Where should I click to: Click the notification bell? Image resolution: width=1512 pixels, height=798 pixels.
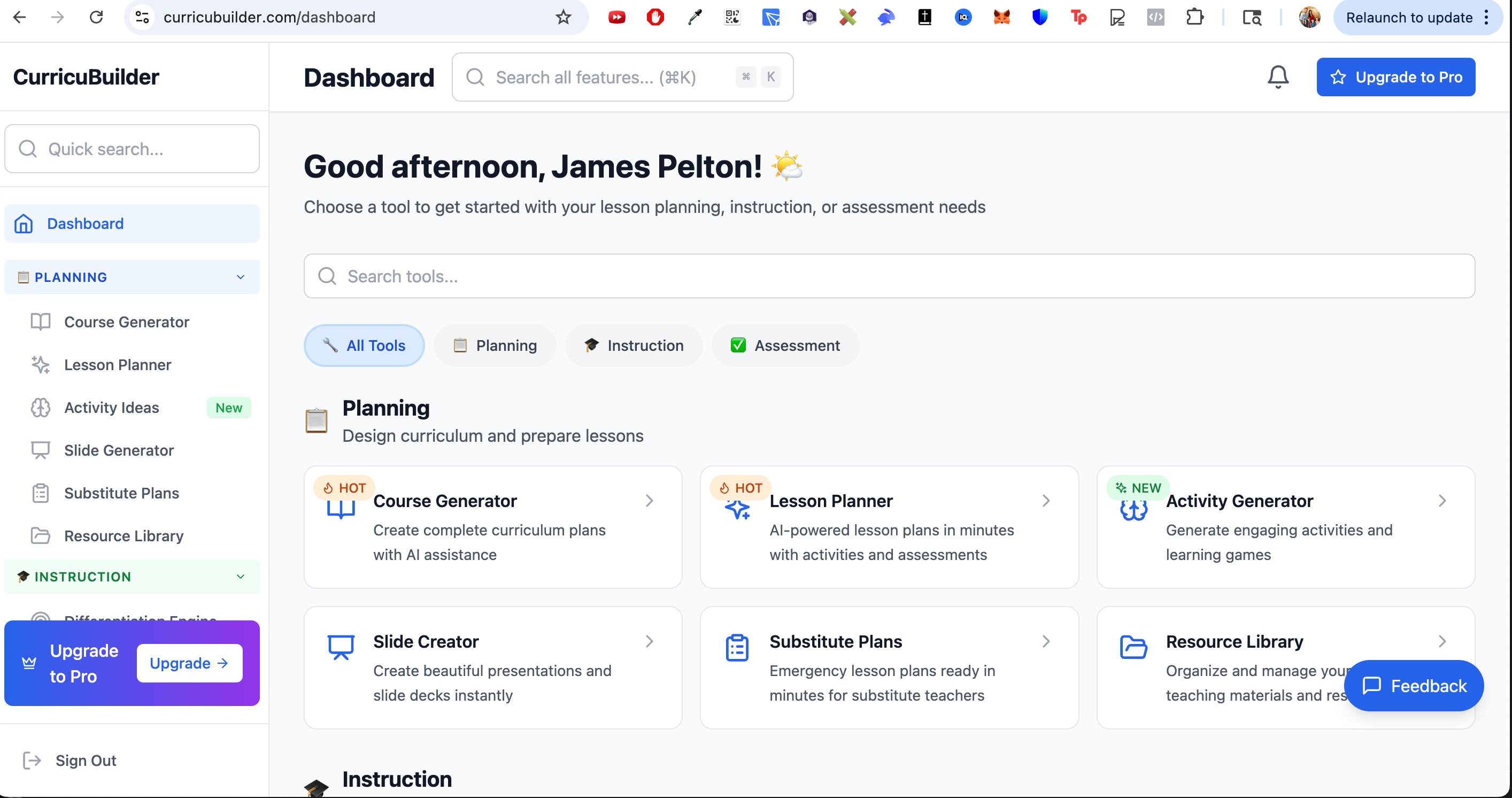click(x=1278, y=76)
